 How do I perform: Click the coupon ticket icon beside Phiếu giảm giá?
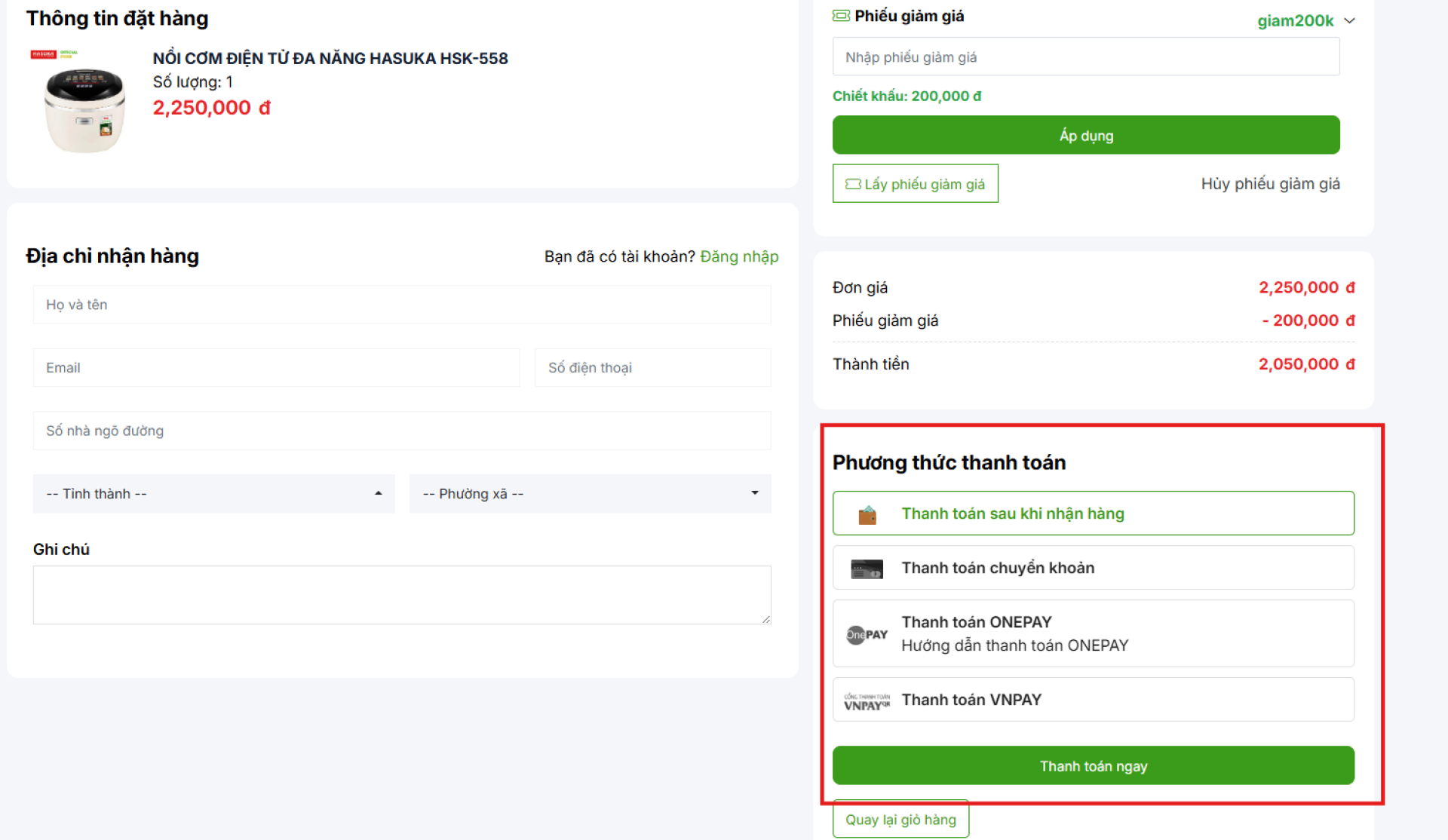point(841,16)
